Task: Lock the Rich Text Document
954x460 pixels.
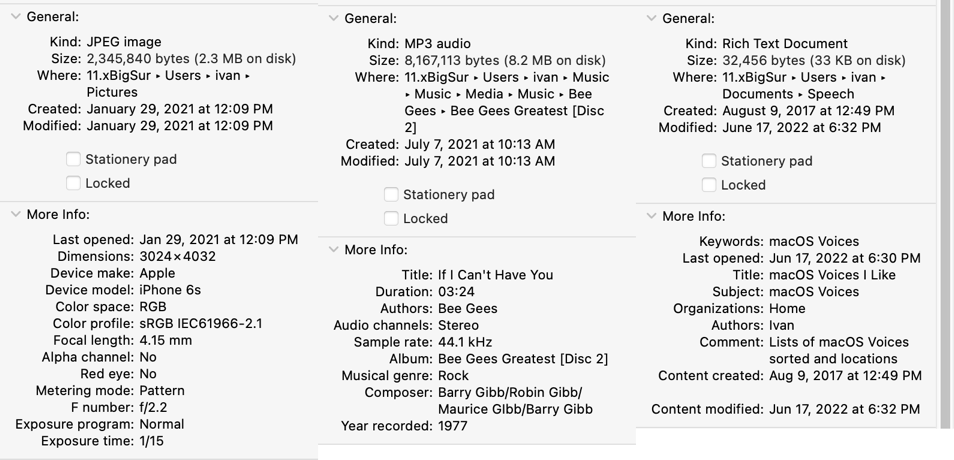Action: (x=709, y=185)
